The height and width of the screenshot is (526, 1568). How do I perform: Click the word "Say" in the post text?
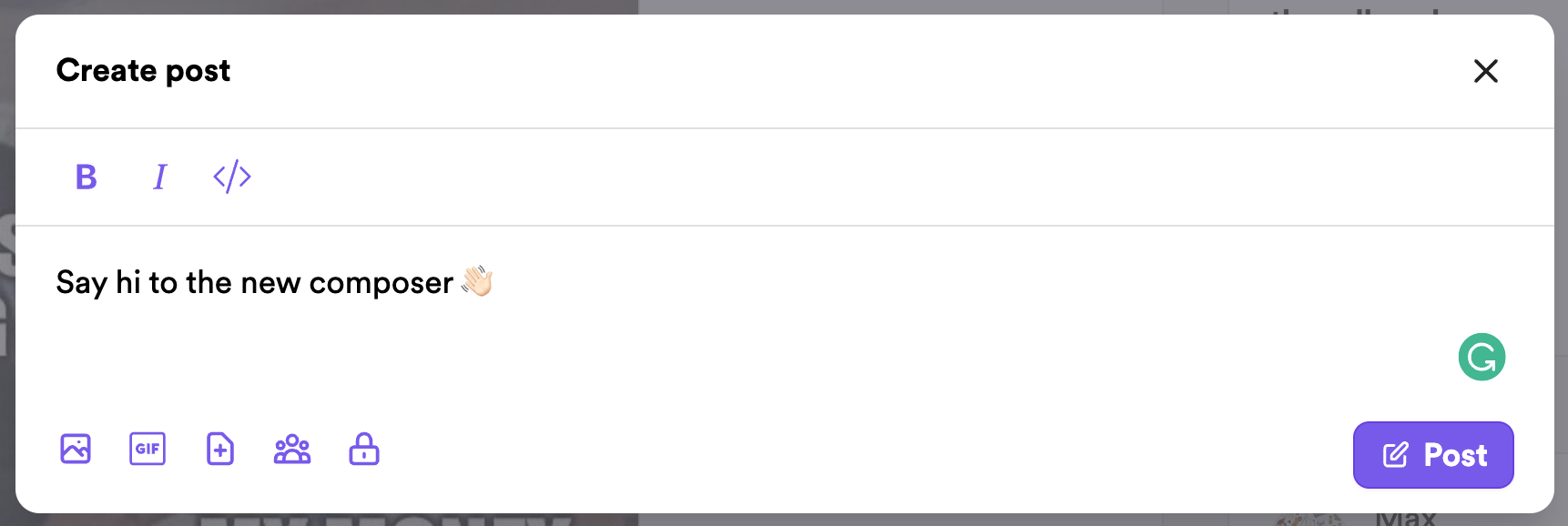[x=82, y=284]
